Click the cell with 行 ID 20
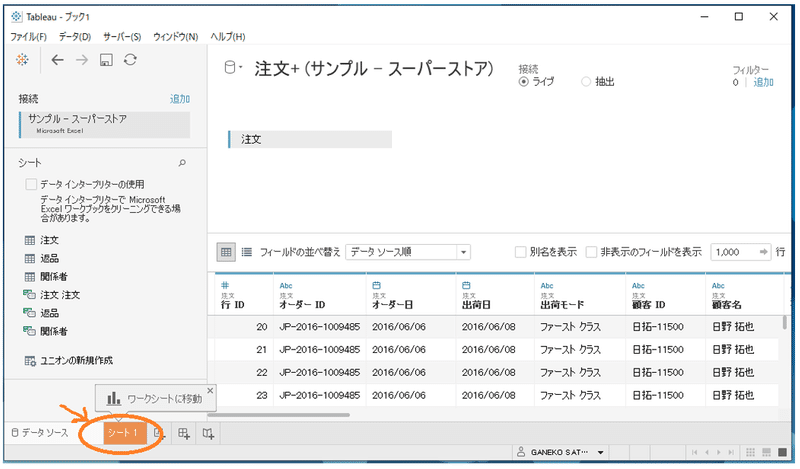 coord(244,327)
